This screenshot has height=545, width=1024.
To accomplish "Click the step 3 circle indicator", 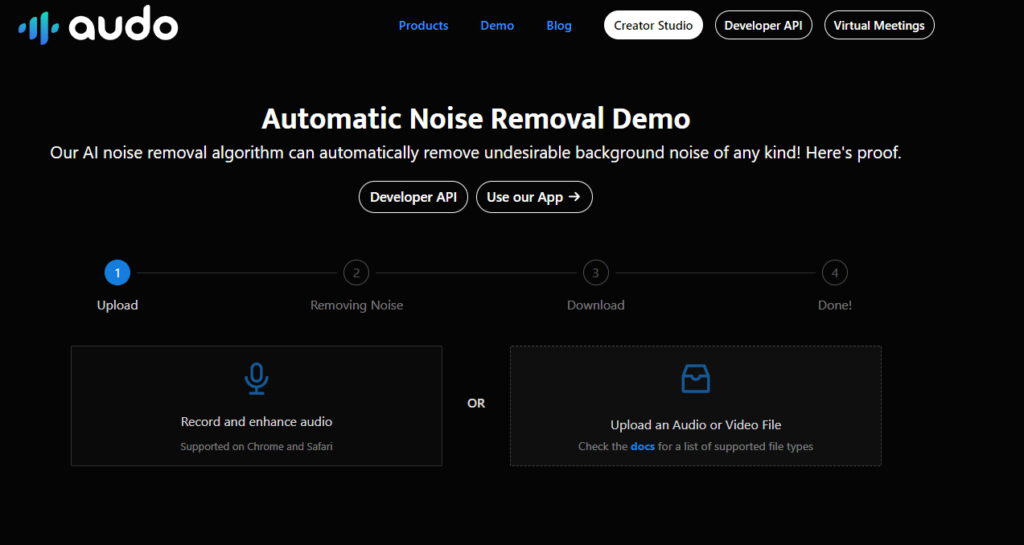I will tap(596, 272).
